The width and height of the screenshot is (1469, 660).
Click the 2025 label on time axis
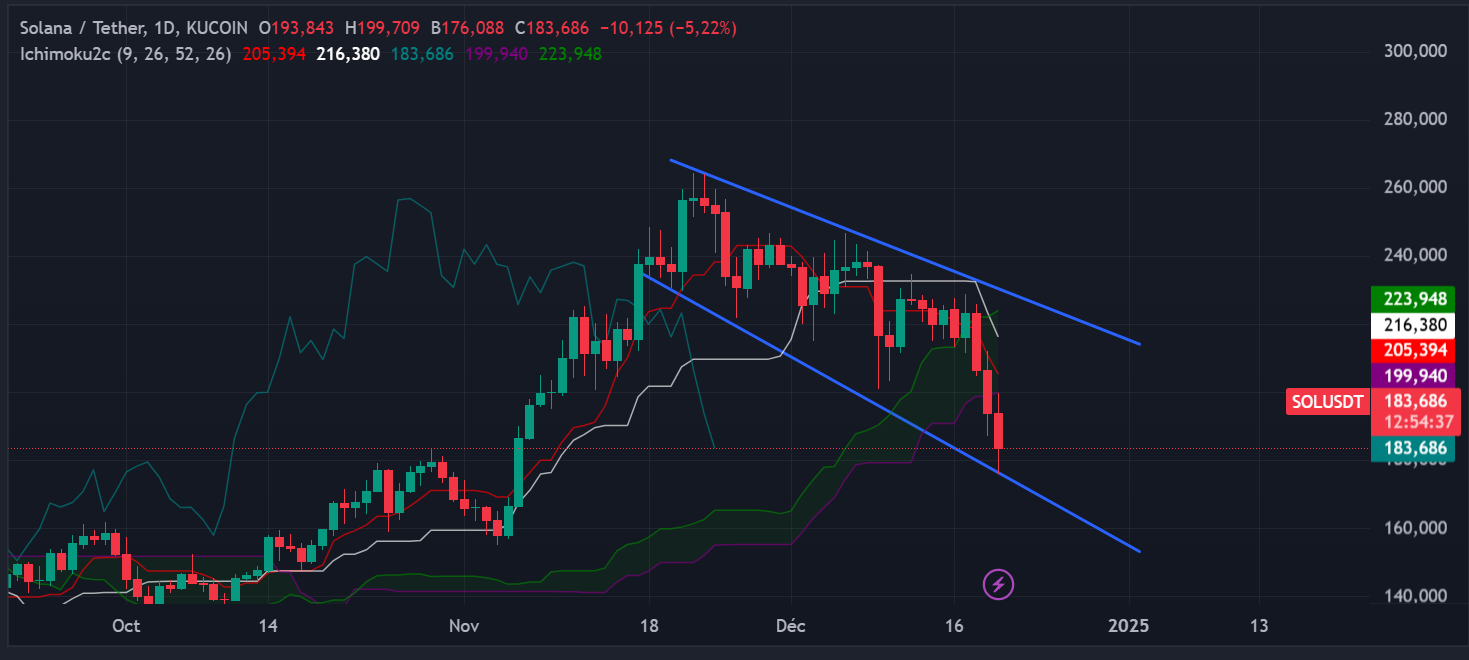1129,627
